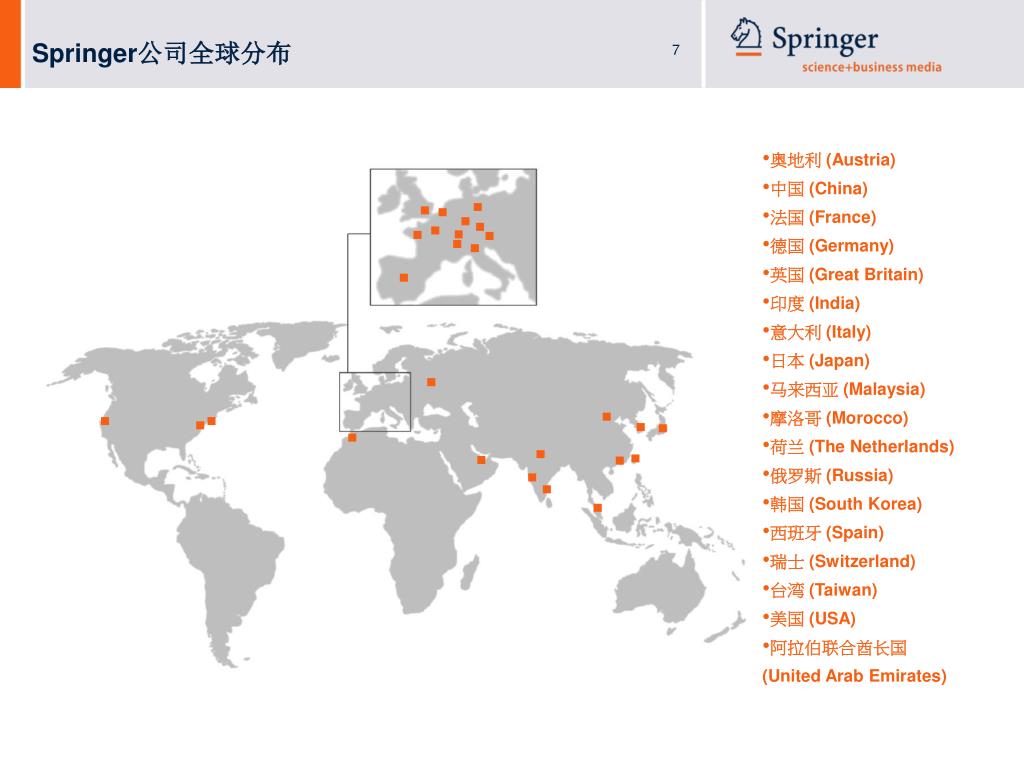Click the small Europe outline box on world map
The width and height of the screenshot is (1024, 768).
point(375,402)
